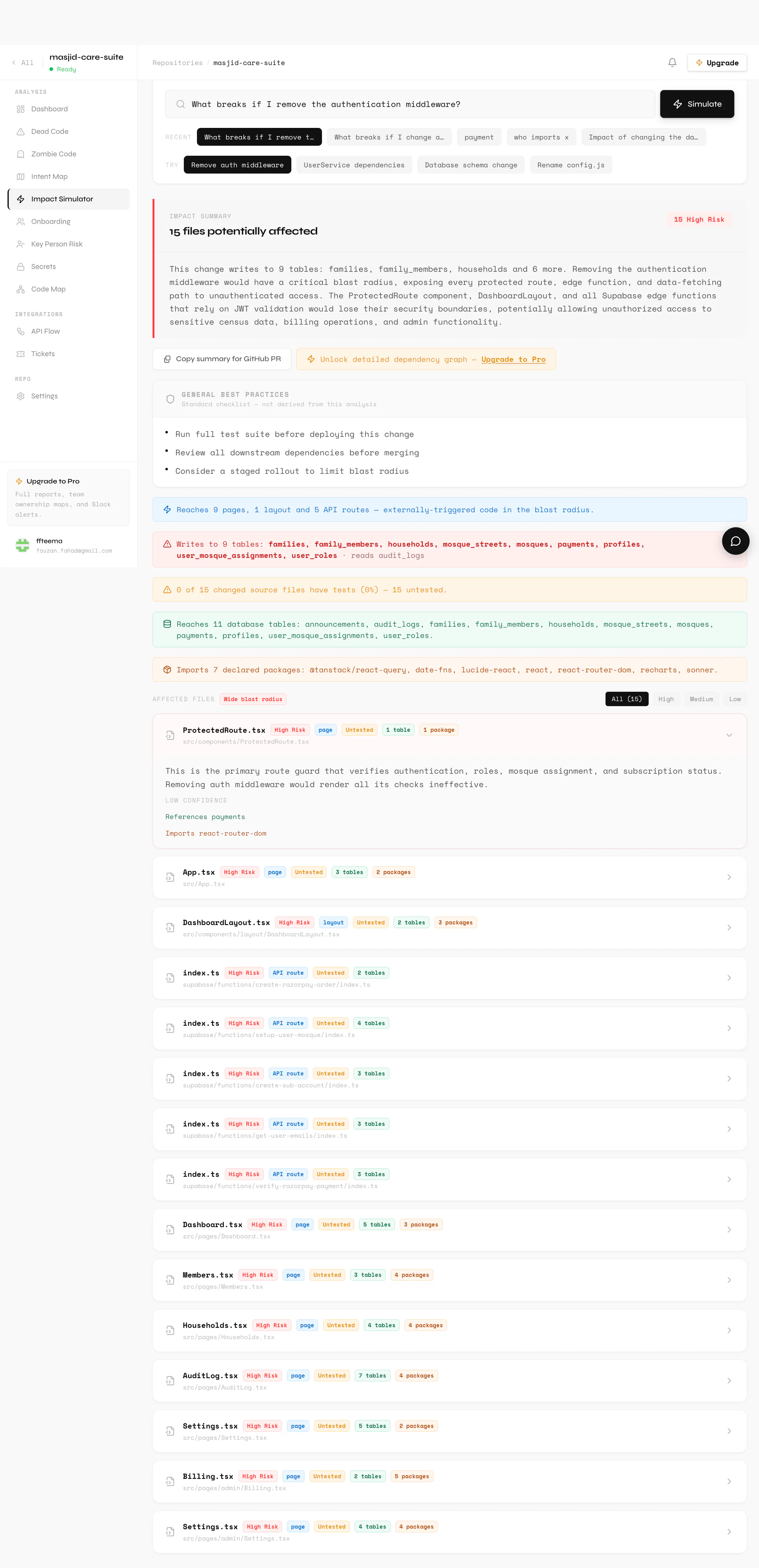Expand the Members.tsx file card
The width and height of the screenshot is (759, 1568).
coord(729,1280)
